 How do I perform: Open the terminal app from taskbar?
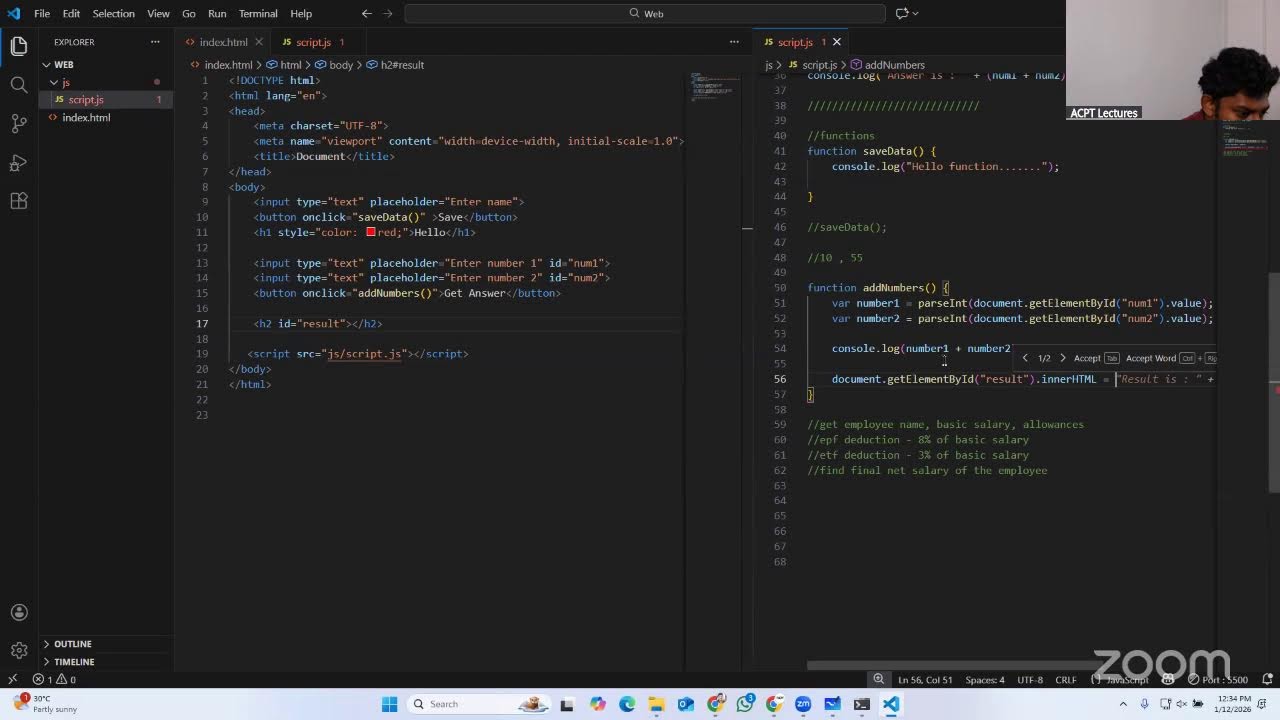point(862,704)
